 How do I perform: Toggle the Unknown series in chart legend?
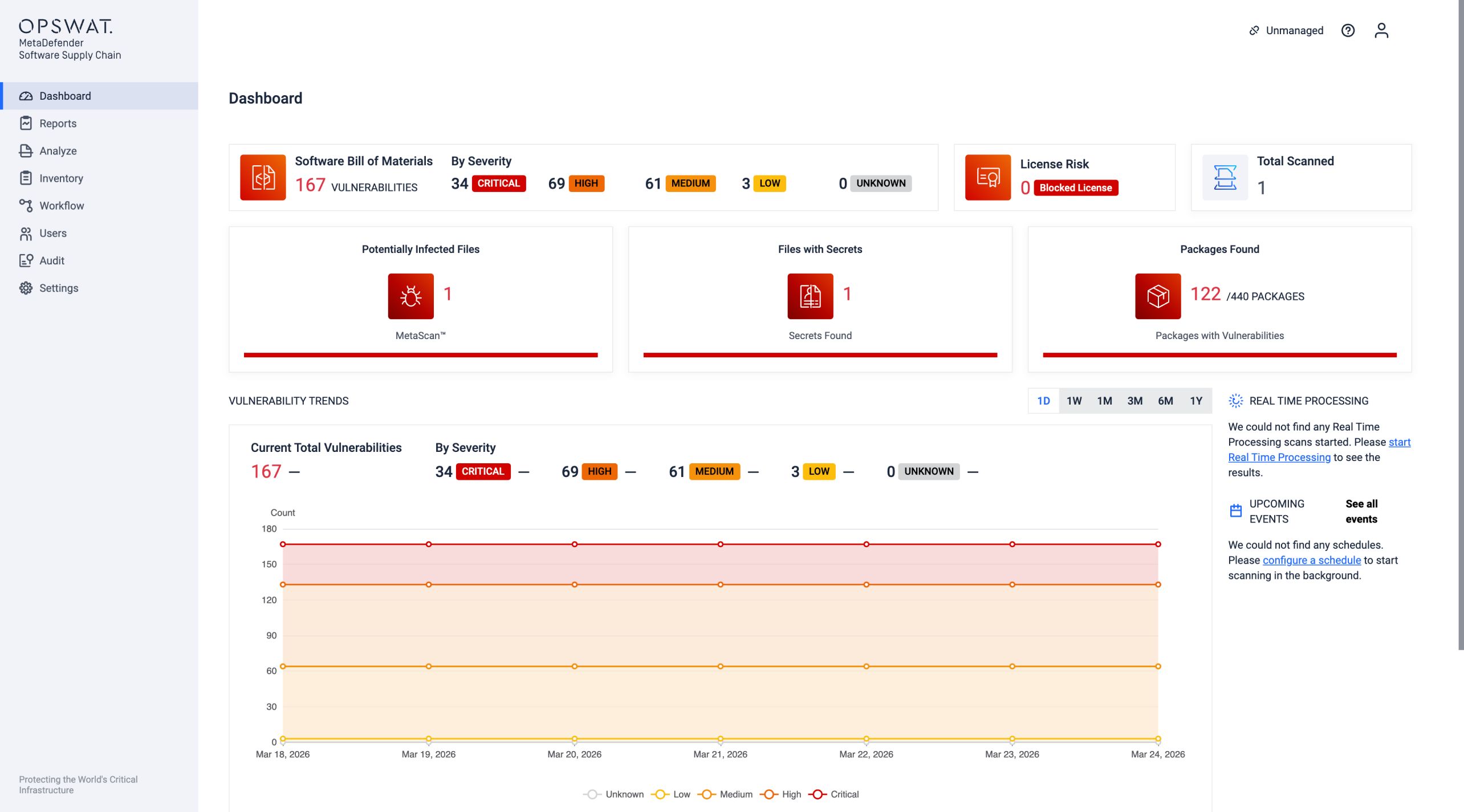[x=613, y=794]
